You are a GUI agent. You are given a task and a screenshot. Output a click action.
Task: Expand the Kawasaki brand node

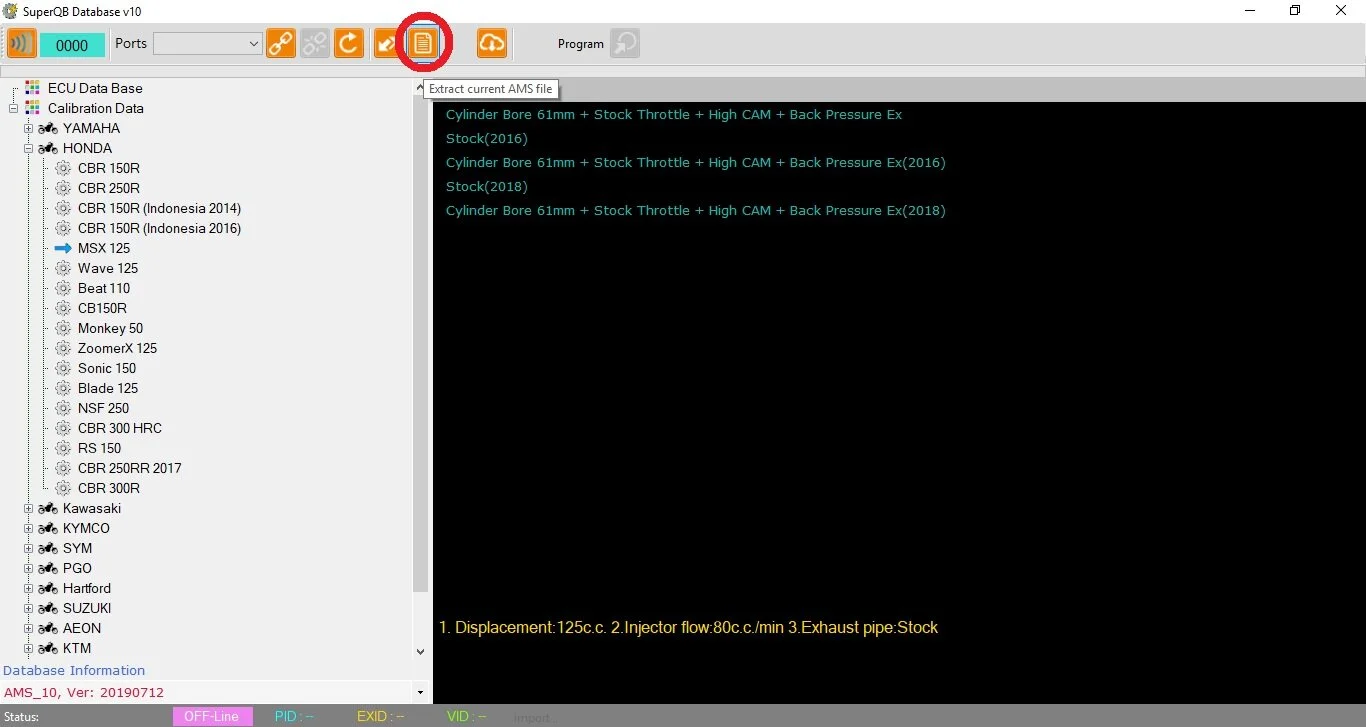click(29, 508)
